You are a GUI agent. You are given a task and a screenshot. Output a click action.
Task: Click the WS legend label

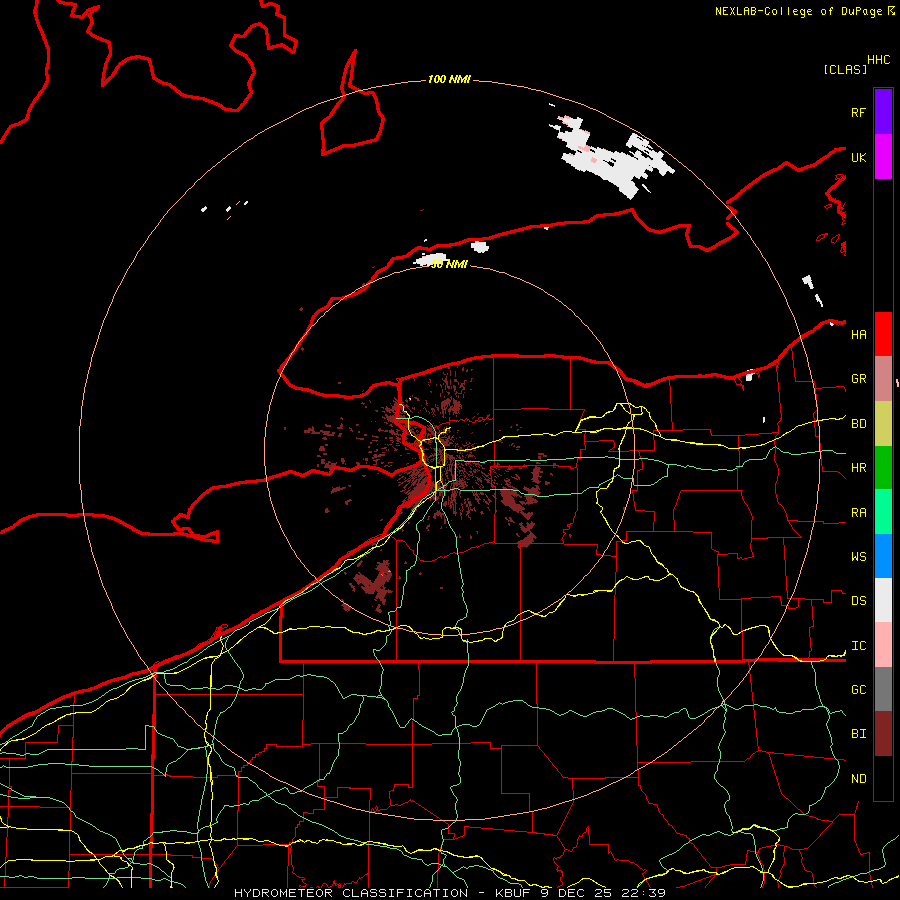tap(858, 557)
